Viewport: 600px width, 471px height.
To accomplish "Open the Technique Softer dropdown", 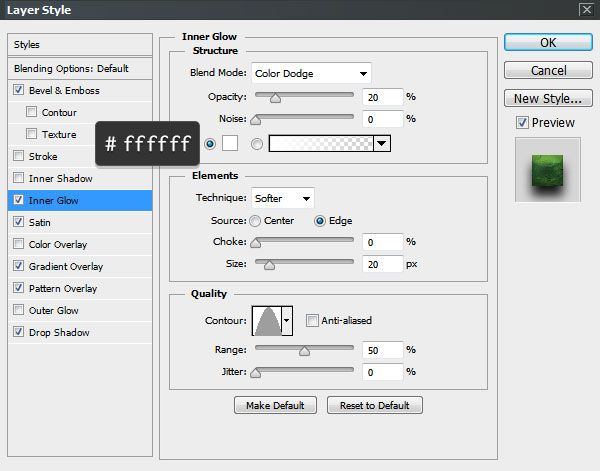I will tap(283, 198).
